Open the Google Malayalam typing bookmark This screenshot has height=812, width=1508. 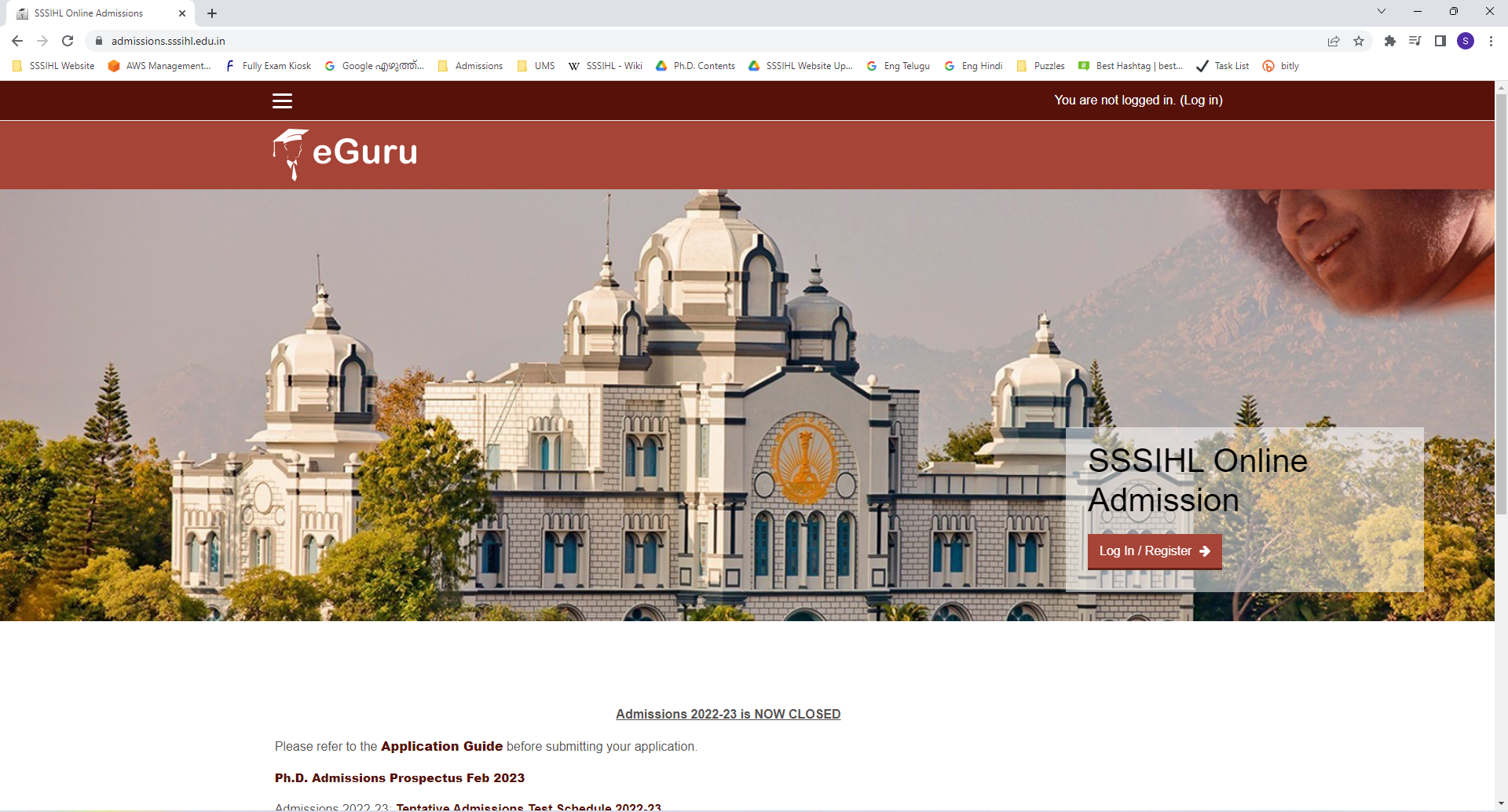[375, 66]
